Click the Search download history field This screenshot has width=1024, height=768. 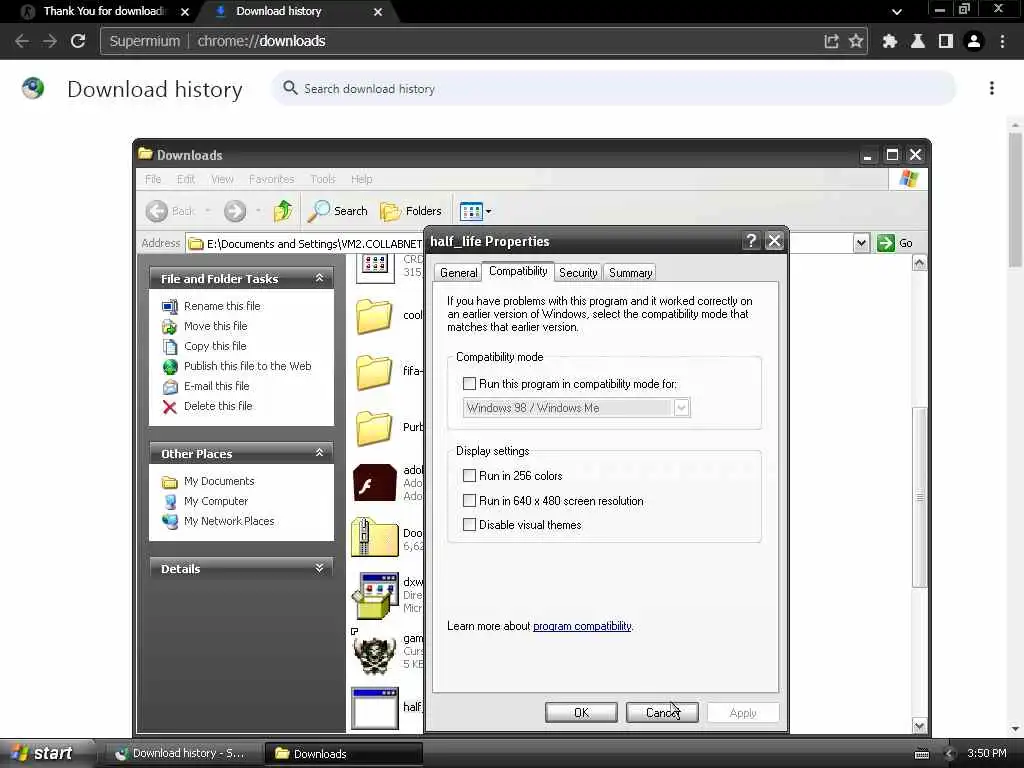click(614, 88)
